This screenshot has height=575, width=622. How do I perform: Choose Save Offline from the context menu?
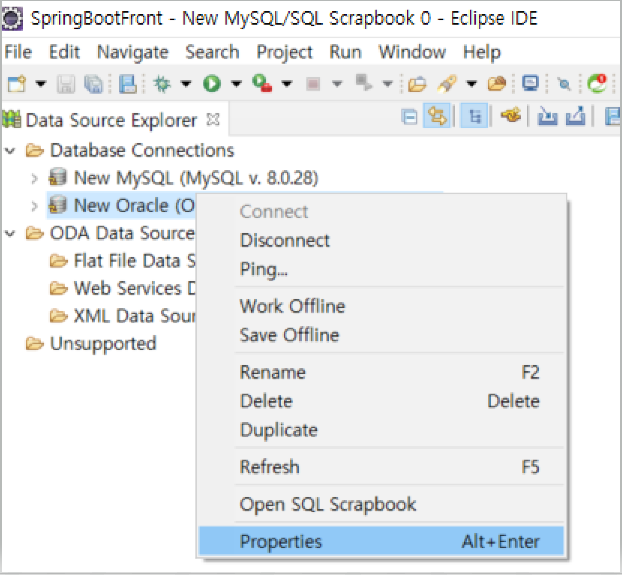coord(381,335)
